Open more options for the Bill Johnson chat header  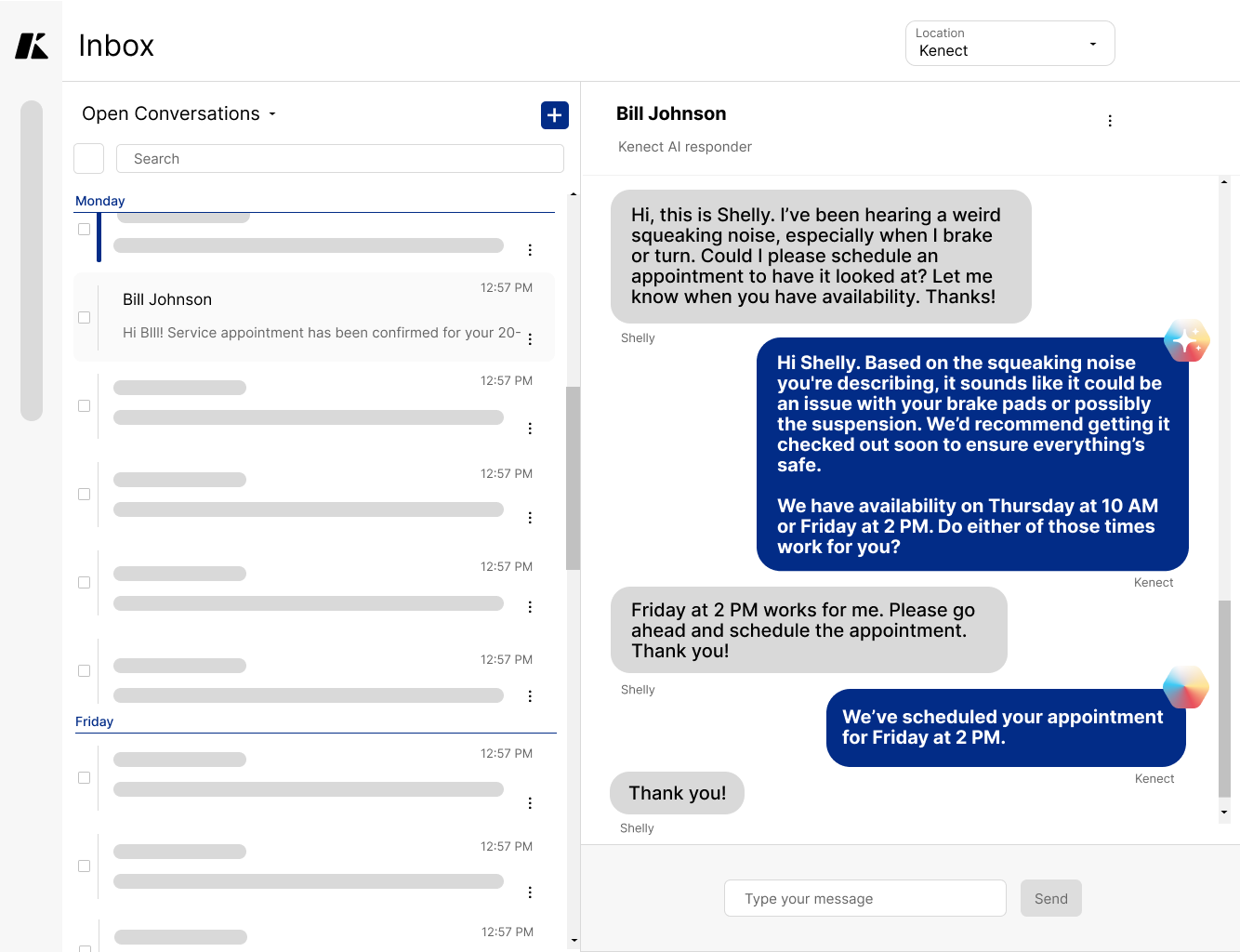pyautogui.click(x=1110, y=121)
